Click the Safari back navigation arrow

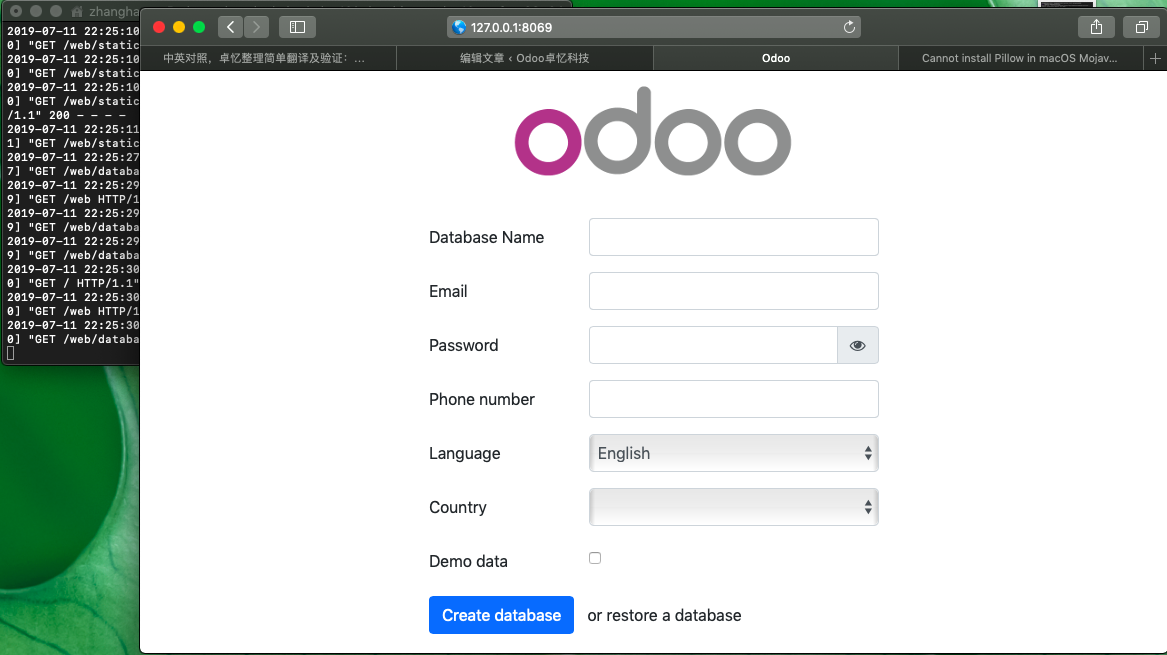tap(230, 27)
